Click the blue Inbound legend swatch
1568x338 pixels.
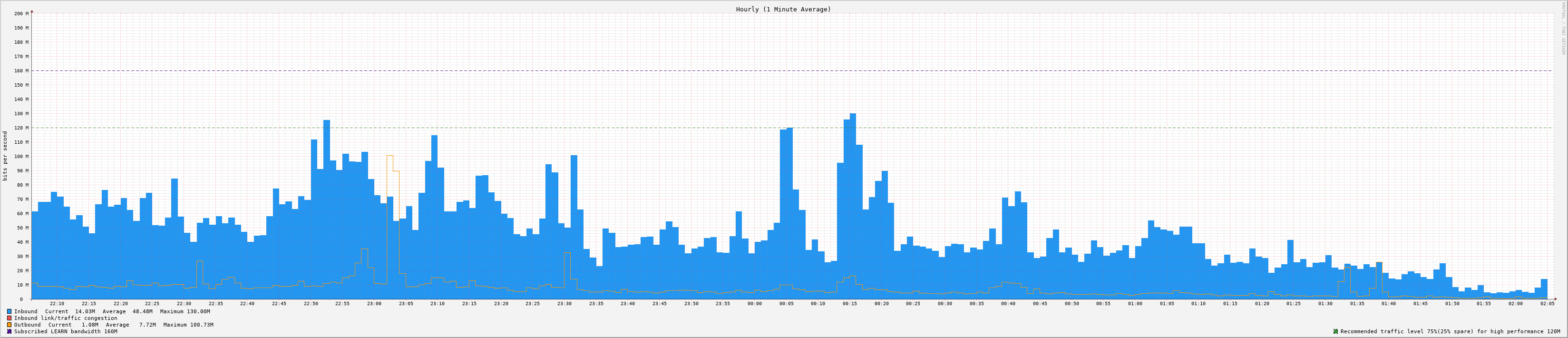[9, 311]
